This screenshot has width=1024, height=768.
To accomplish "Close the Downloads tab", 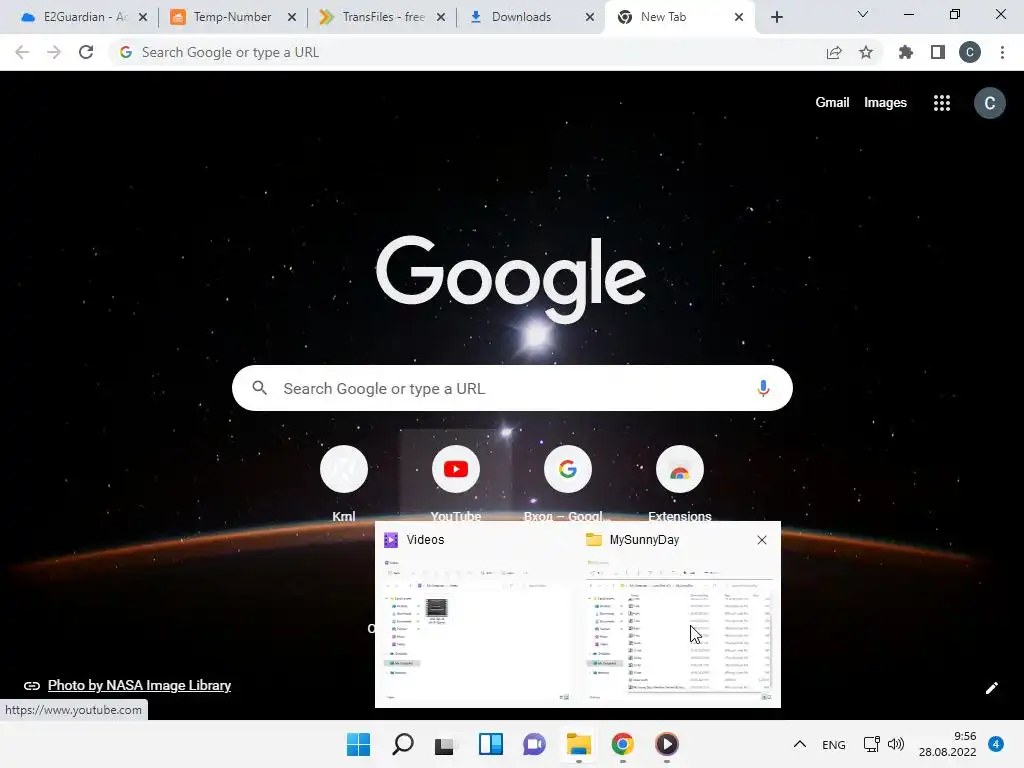I will coord(590,18).
